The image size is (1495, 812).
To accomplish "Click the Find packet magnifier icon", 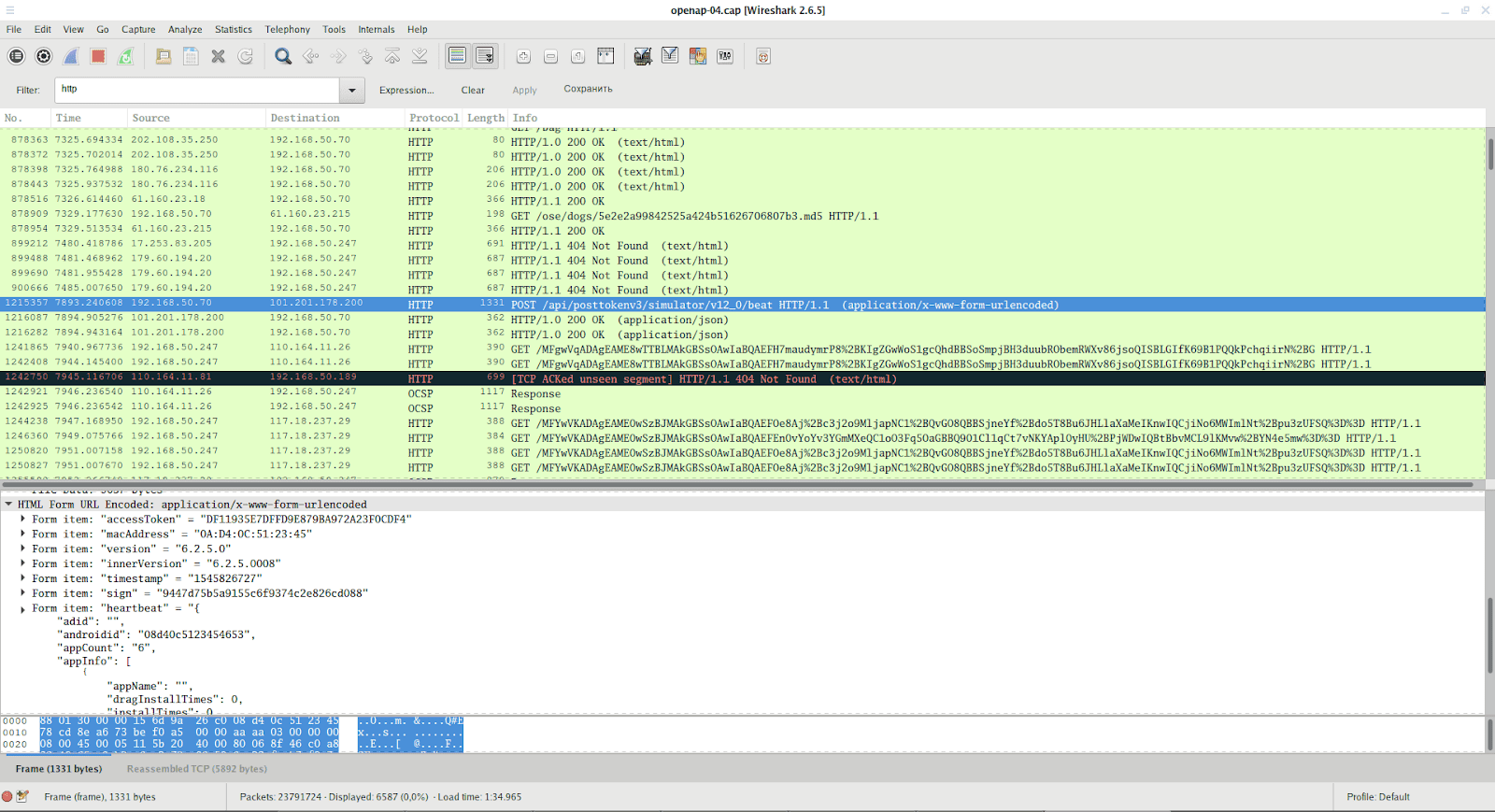I will [x=283, y=56].
